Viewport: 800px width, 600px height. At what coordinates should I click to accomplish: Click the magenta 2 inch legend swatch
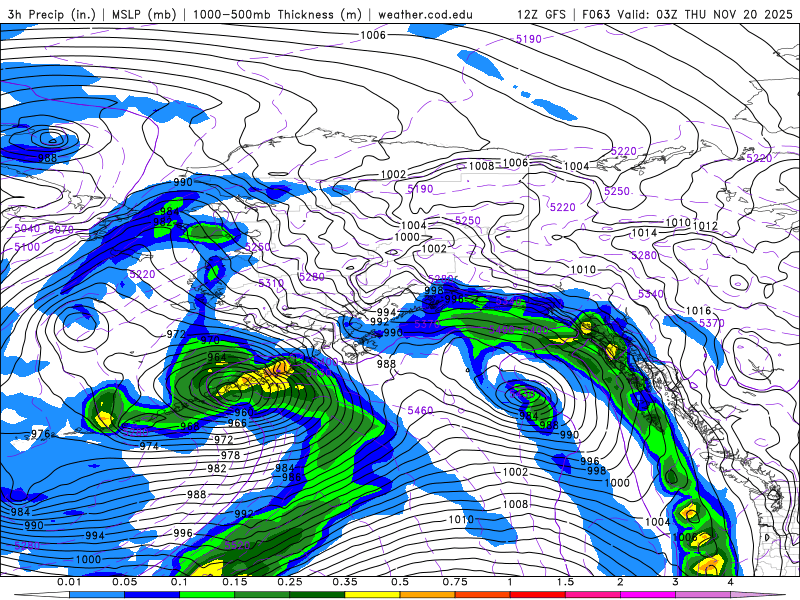click(x=648, y=595)
